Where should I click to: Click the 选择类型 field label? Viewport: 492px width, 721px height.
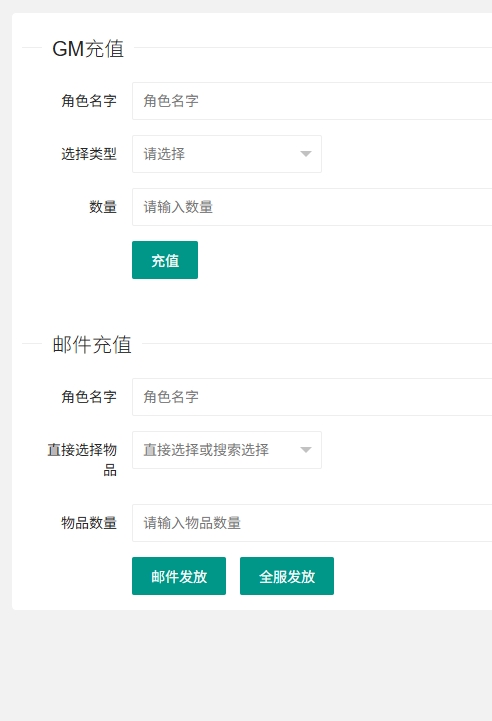coord(89,154)
